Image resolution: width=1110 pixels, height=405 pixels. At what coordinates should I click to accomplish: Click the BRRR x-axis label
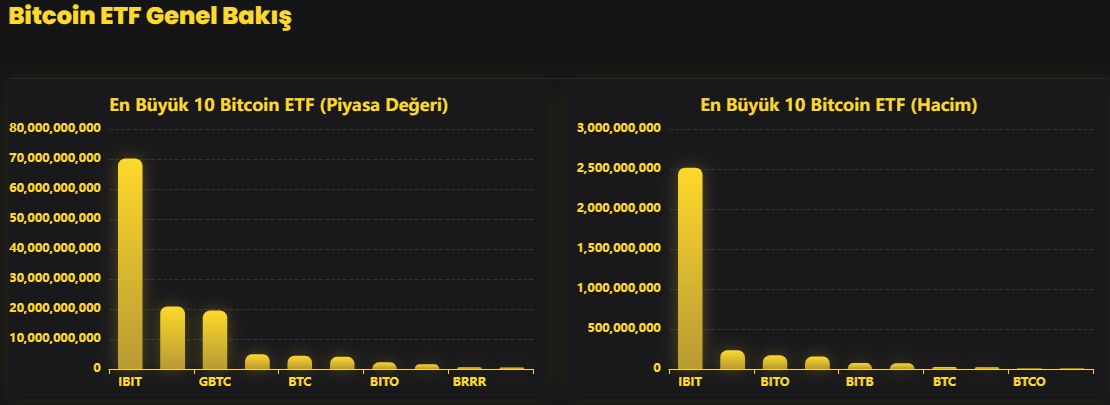469,382
